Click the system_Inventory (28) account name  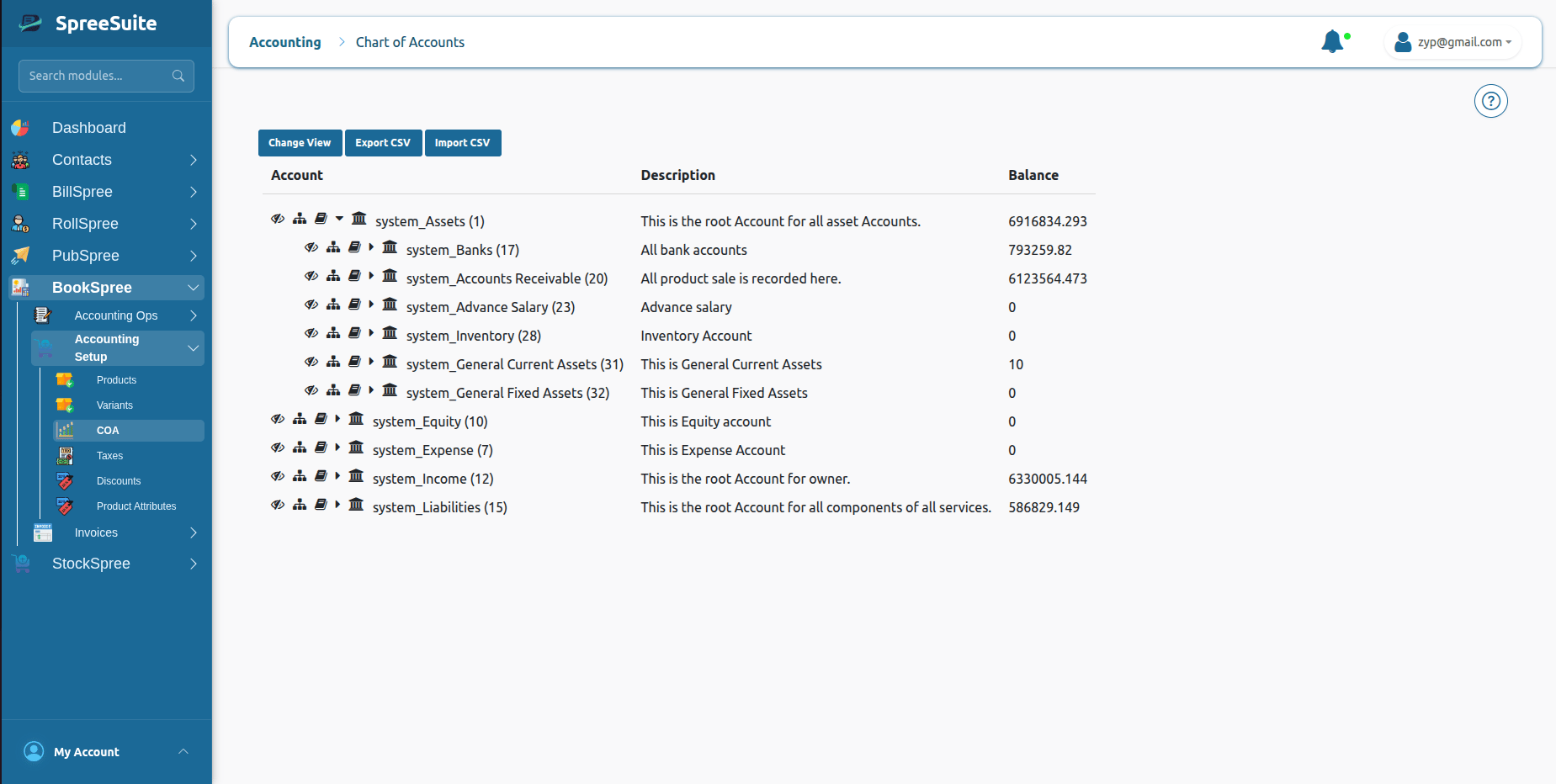pos(473,336)
